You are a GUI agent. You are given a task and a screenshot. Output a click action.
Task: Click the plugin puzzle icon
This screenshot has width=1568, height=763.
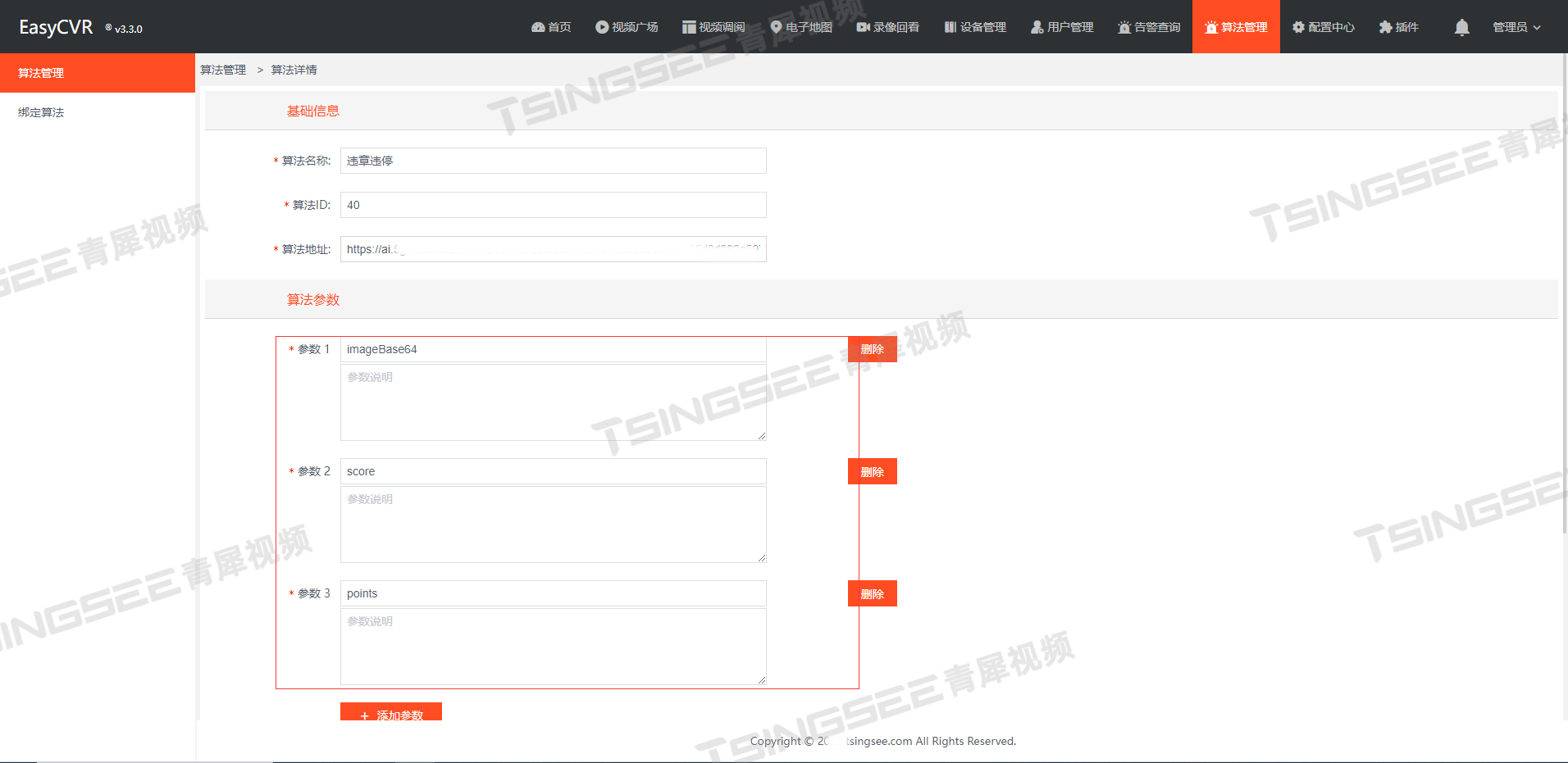click(x=1386, y=27)
